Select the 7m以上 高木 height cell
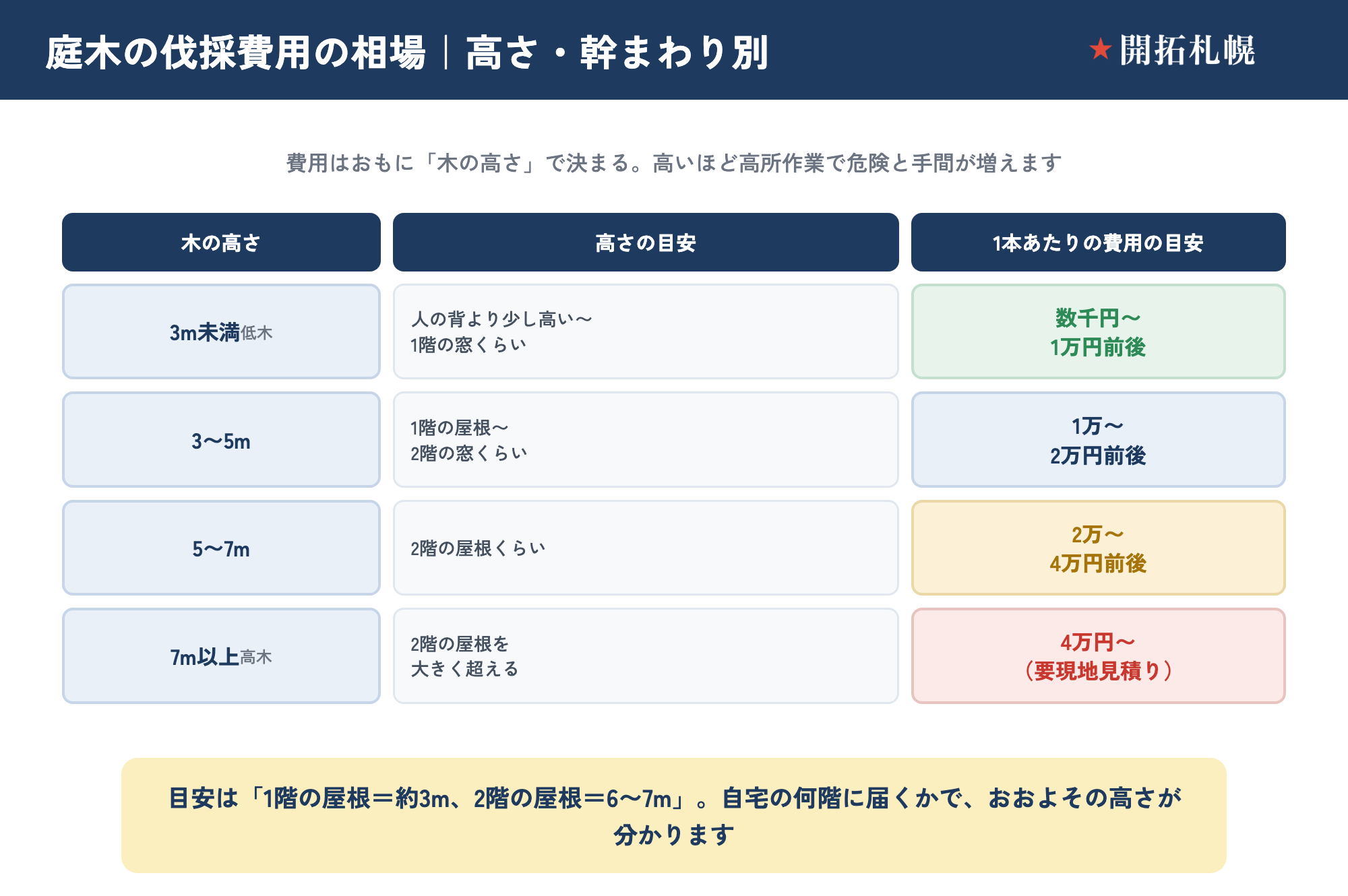 click(221, 656)
